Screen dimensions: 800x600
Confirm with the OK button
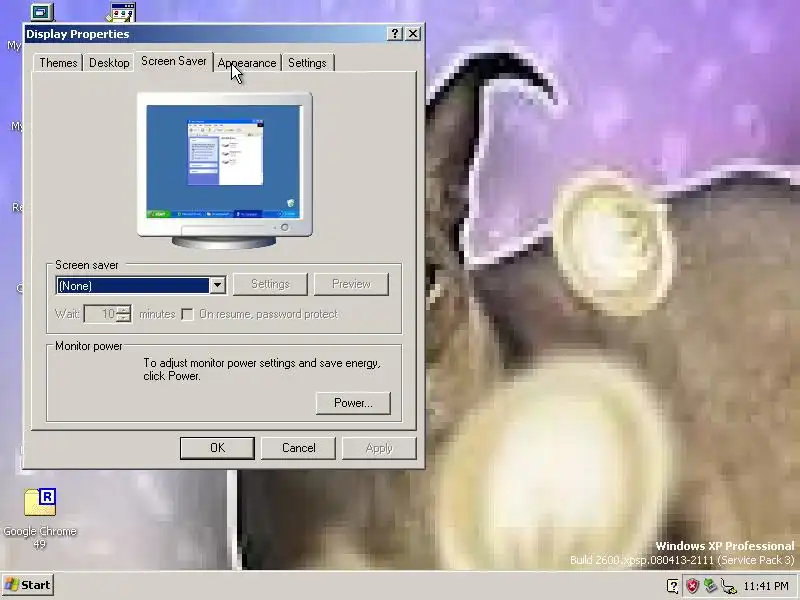coord(217,448)
